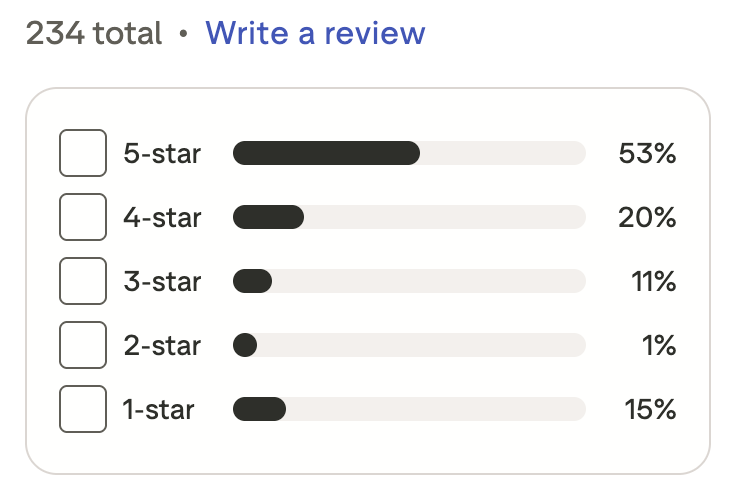This screenshot has height=492, width=749.
Task: Click the 5-star rating progress bar
Action: click(408, 153)
